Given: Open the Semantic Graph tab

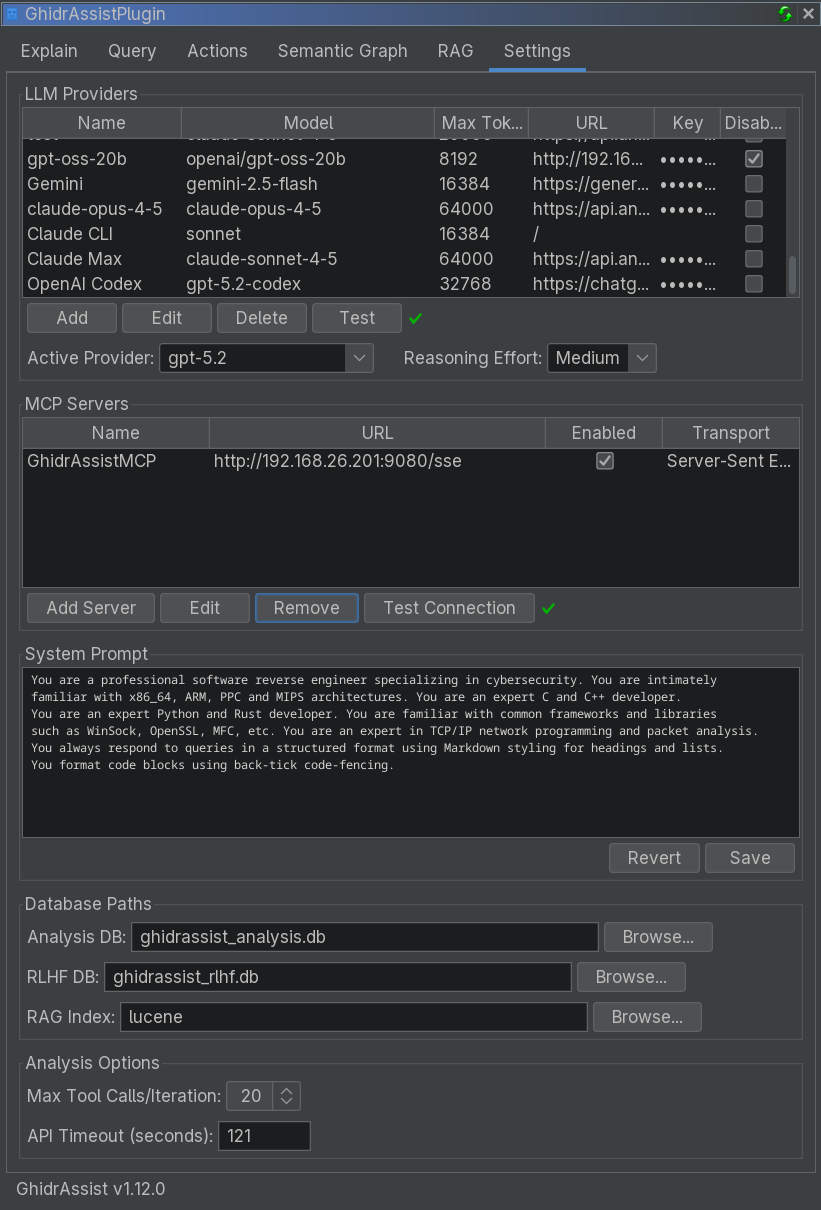Looking at the screenshot, I should [342, 50].
